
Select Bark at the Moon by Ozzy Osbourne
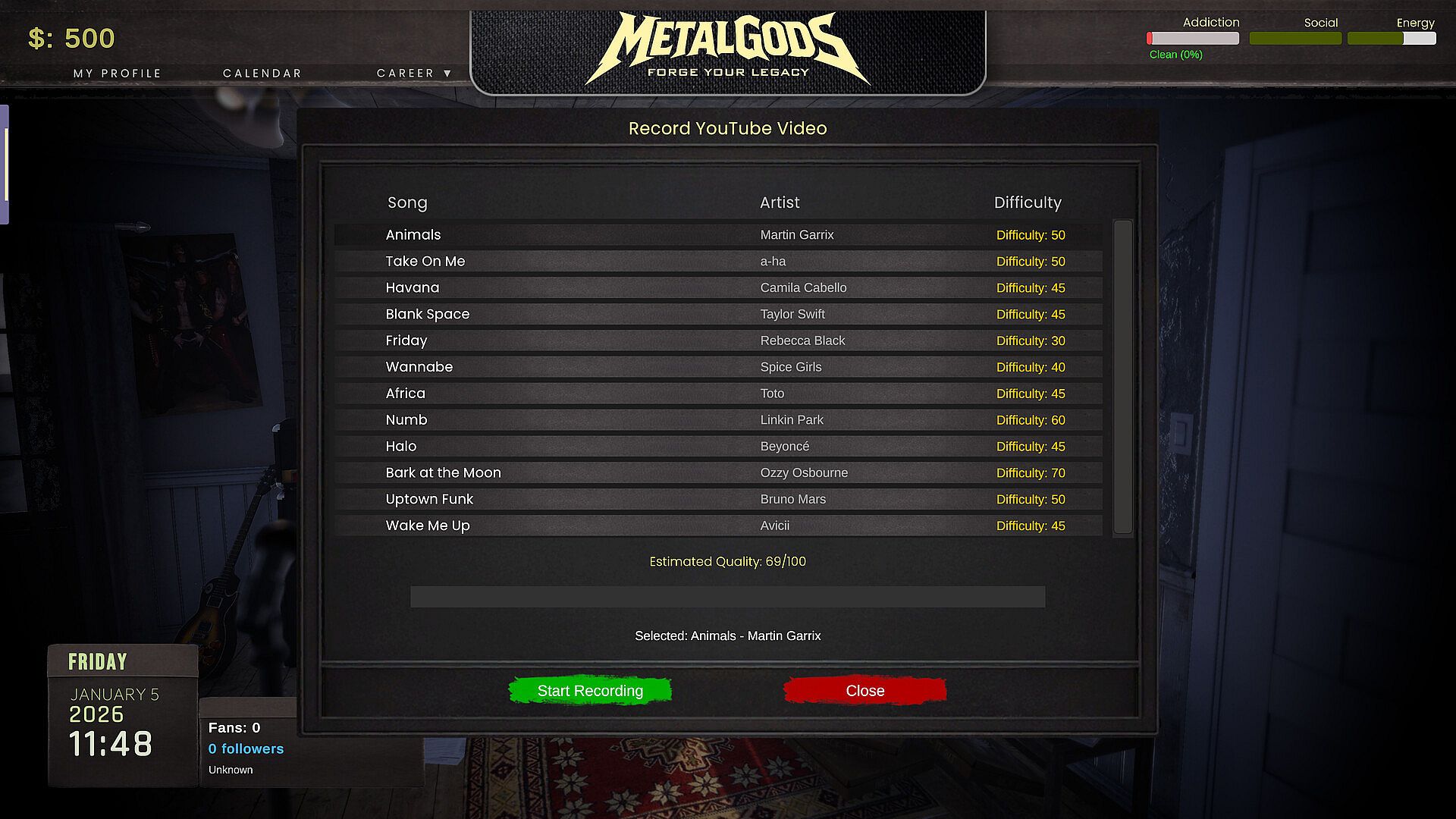coord(718,472)
